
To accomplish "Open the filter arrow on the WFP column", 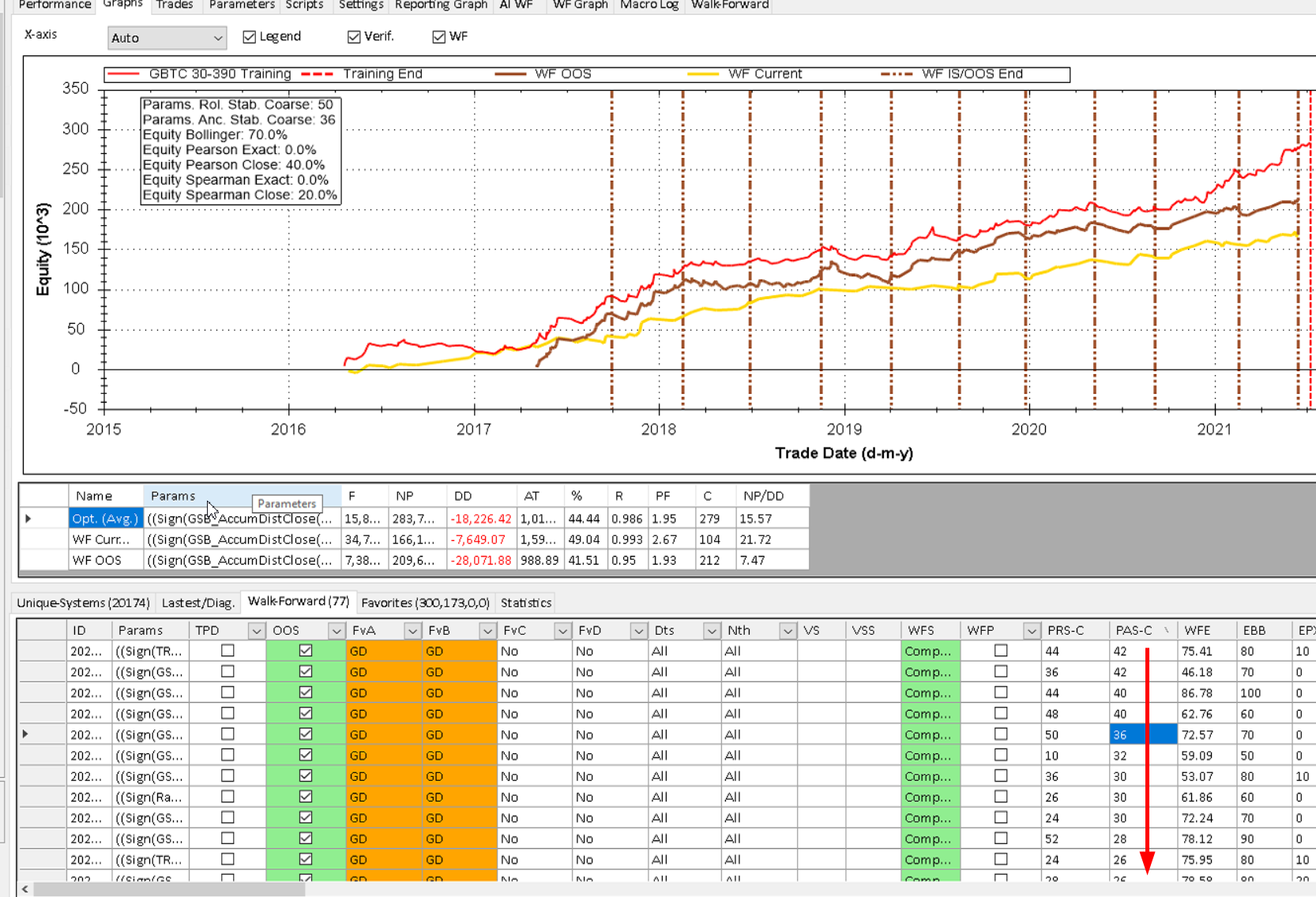I will coord(1031,631).
